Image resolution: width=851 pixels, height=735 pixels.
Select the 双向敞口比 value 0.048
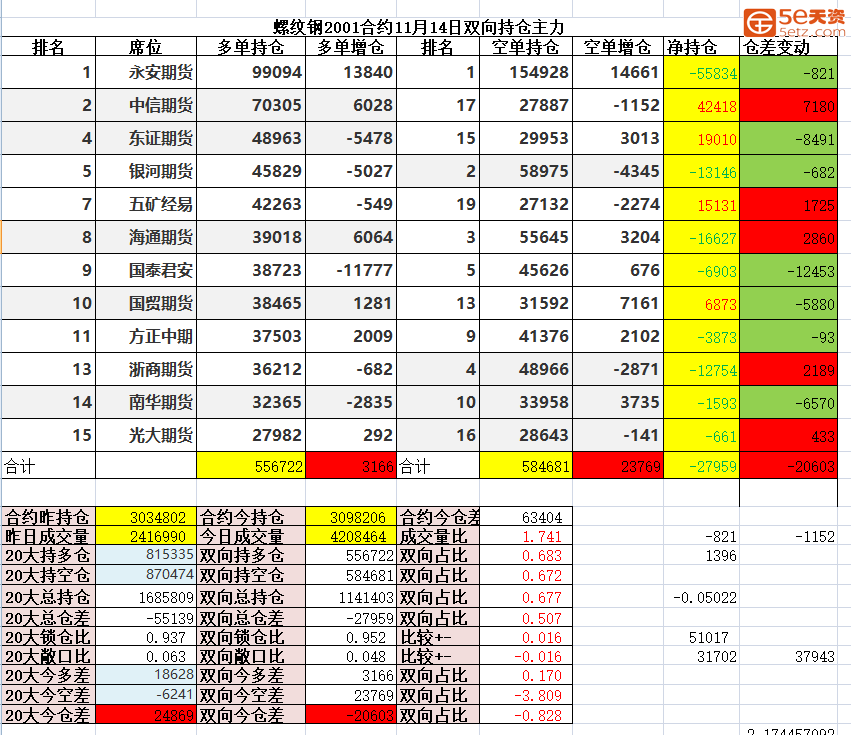pos(351,656)
